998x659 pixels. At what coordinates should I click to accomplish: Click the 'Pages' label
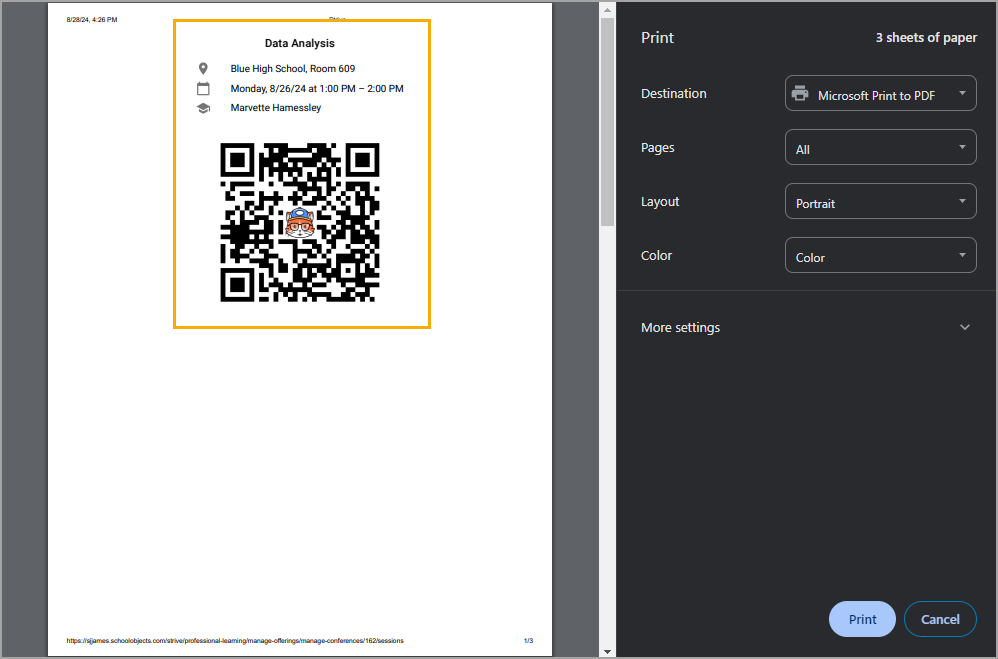(x=657, y=148)
